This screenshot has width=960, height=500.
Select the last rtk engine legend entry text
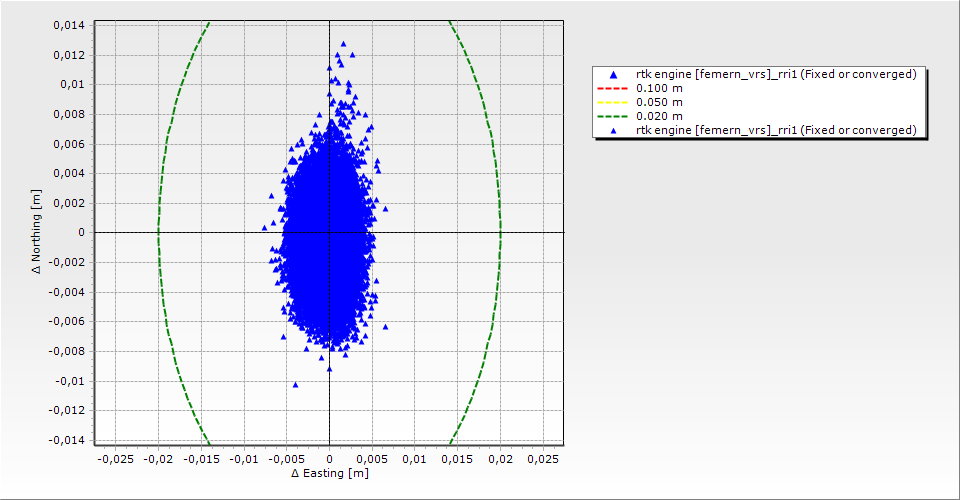click(776, 131)
